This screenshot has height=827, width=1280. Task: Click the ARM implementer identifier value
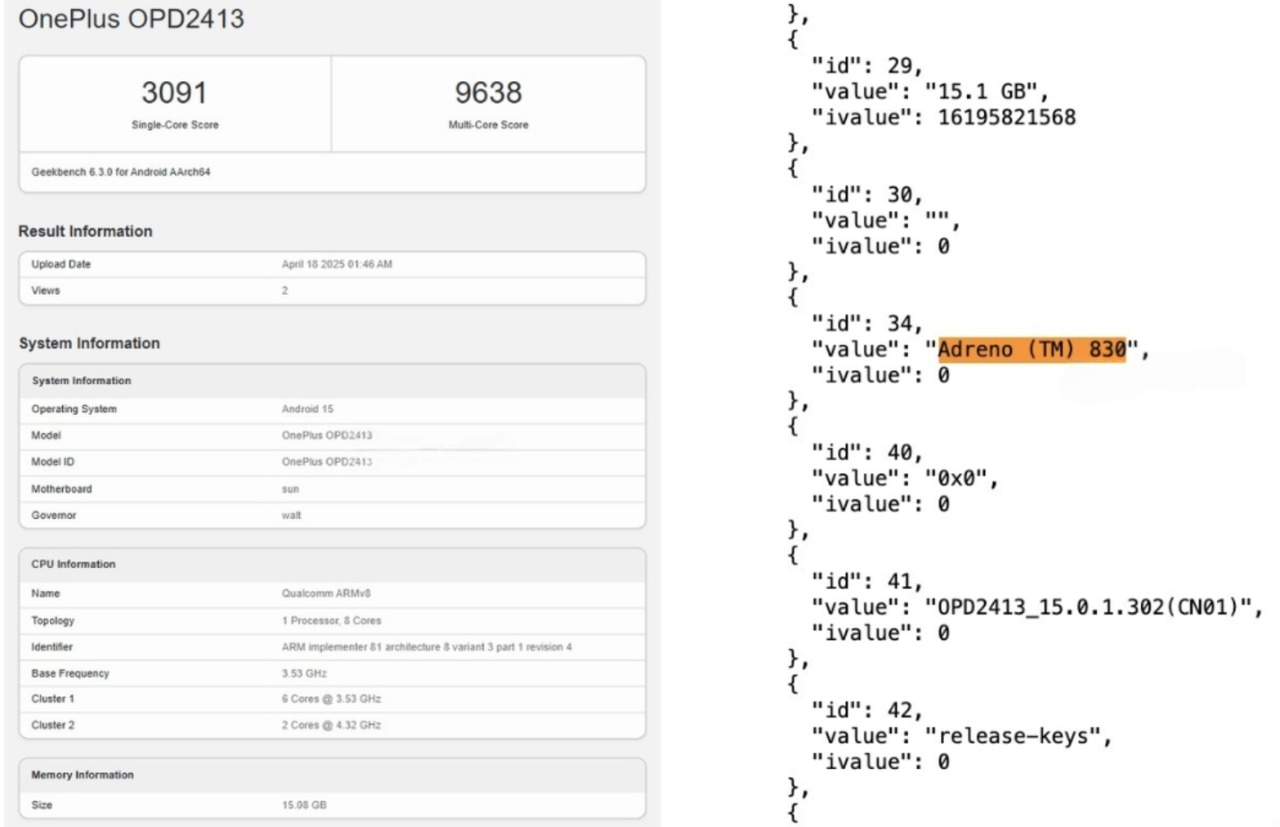[x=427, y=647]
